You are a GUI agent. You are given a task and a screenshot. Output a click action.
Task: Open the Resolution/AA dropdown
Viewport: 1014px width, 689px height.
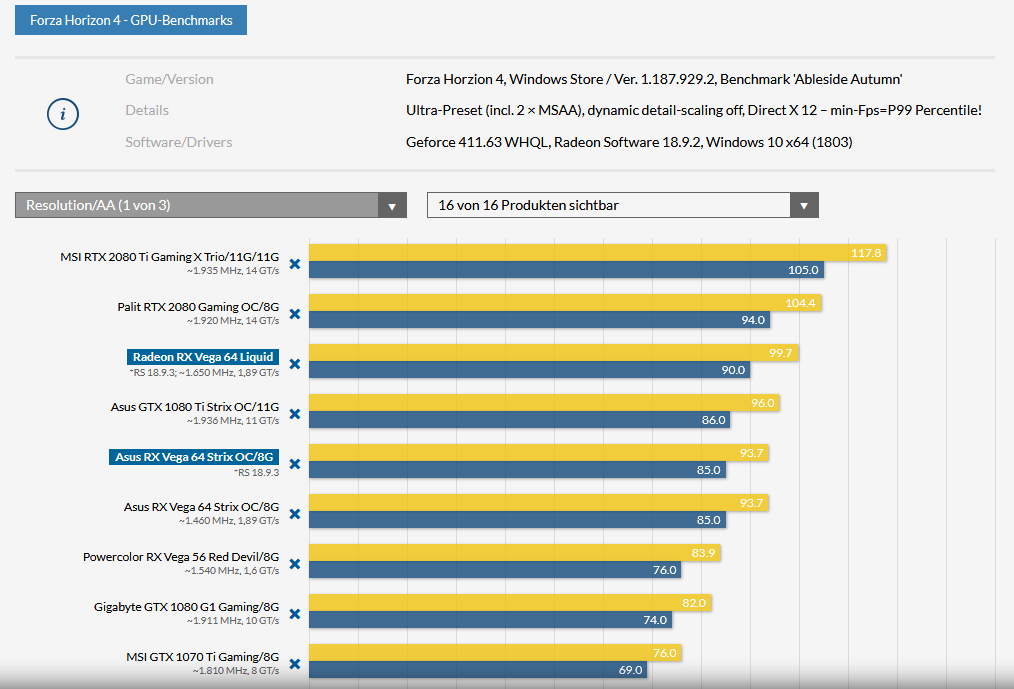[211, 205]
